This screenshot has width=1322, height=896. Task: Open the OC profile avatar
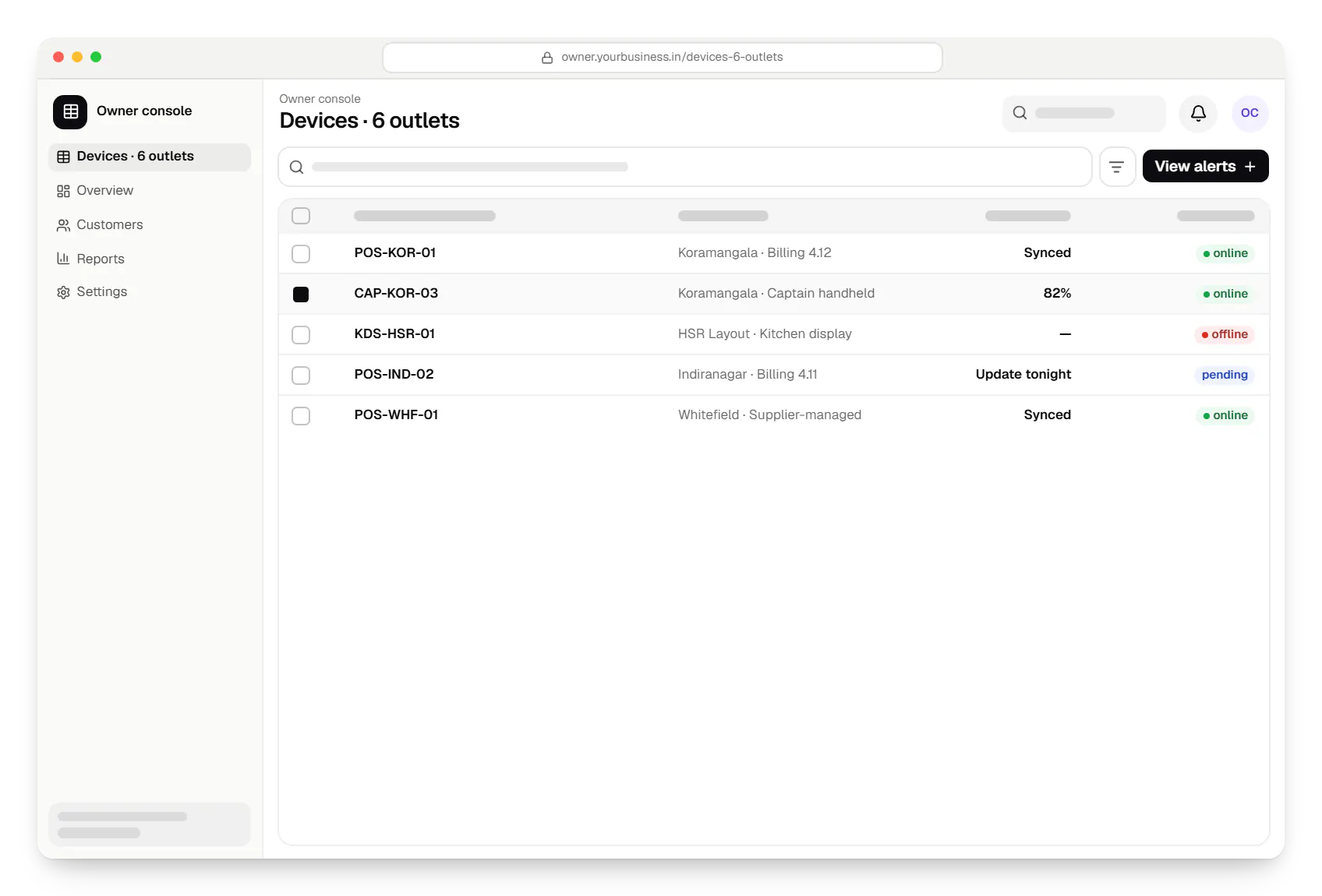pyautogui.click(x=1250, y=113)
